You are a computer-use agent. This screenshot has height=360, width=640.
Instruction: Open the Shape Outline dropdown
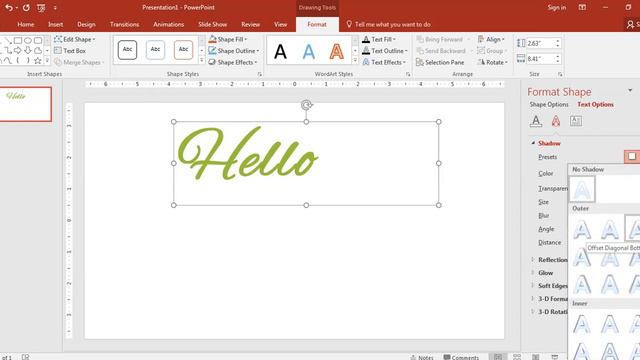coord(234,51)
